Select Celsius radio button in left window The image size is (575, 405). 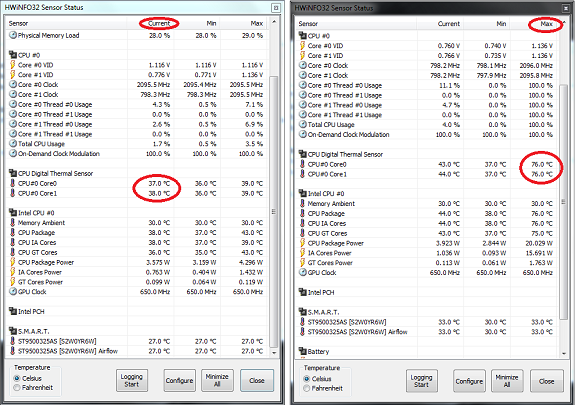click(x=17, y=378)
